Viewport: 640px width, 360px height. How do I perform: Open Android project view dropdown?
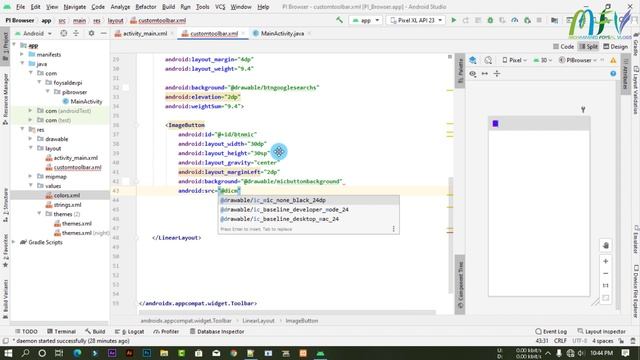point(33,33)
